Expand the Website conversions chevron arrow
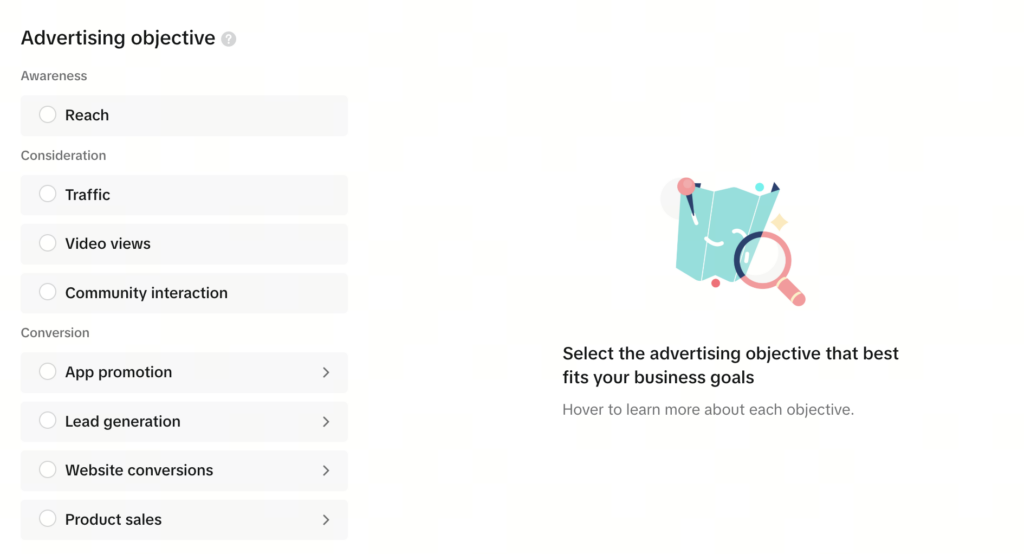This screenshot has height=554, width=1024. 326,471
